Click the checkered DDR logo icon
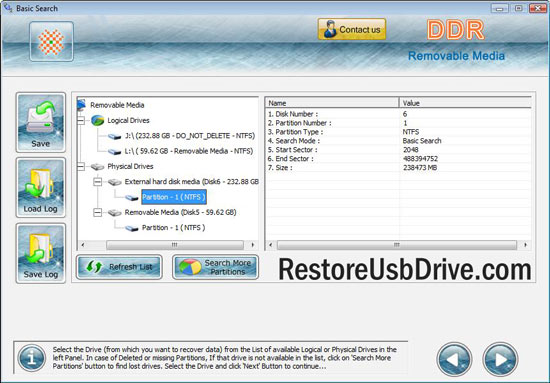Screen dimensions: 550x383 coord(52,41)
